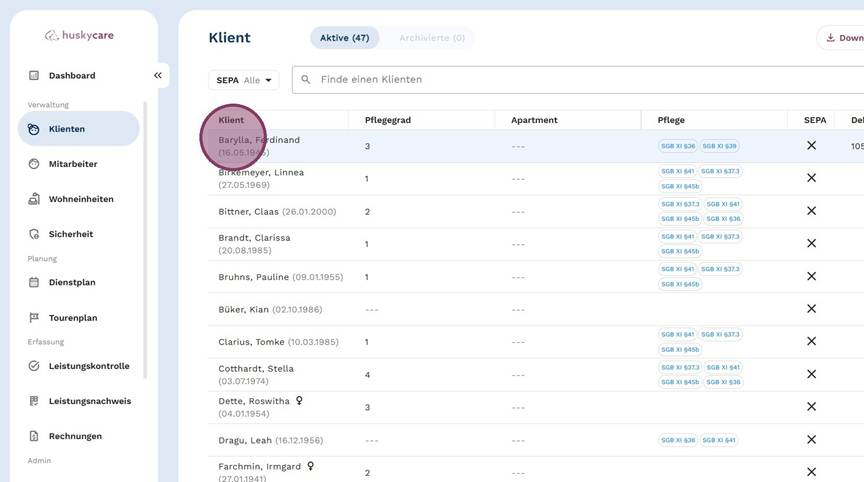
Task: Open client Bittner, Claas
Action: pos(277,212)
